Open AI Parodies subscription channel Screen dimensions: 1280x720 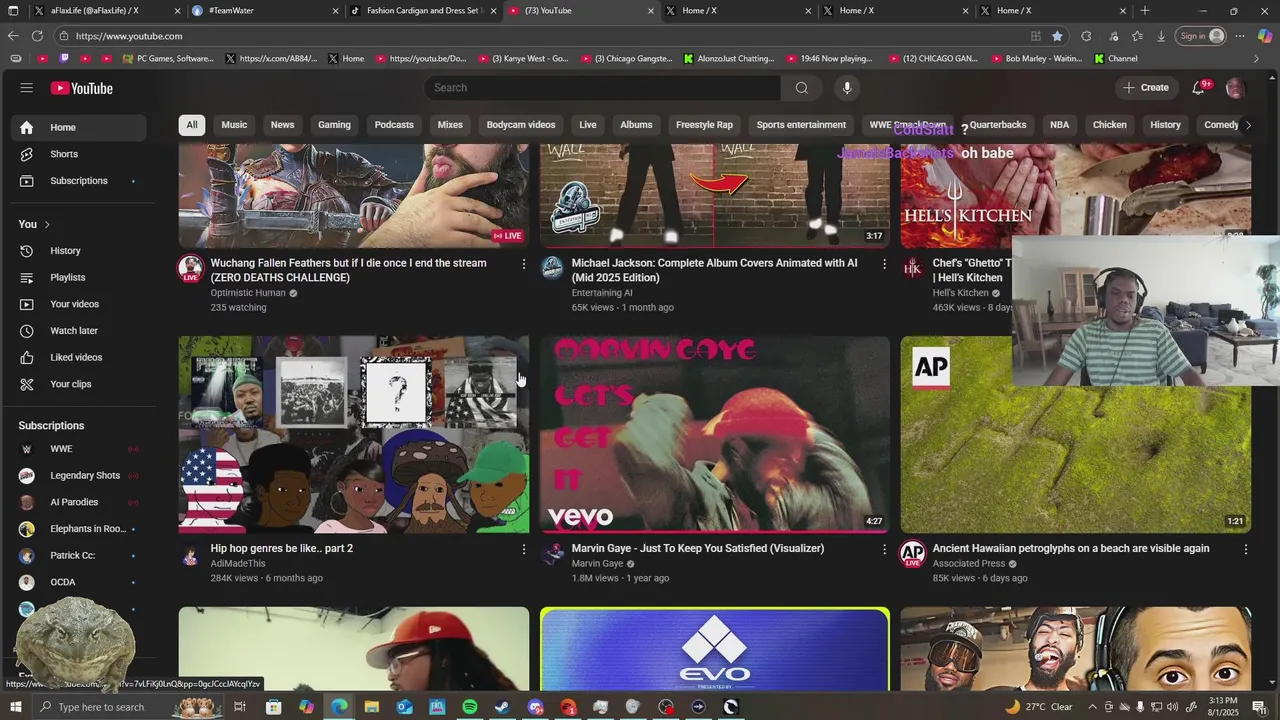click(x=79, y=502)
